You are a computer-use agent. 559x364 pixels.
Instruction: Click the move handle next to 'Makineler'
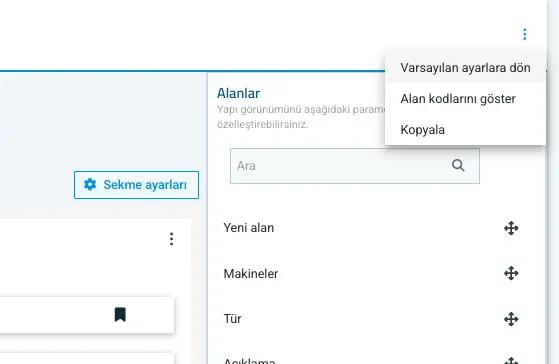[x=511, y=273]
